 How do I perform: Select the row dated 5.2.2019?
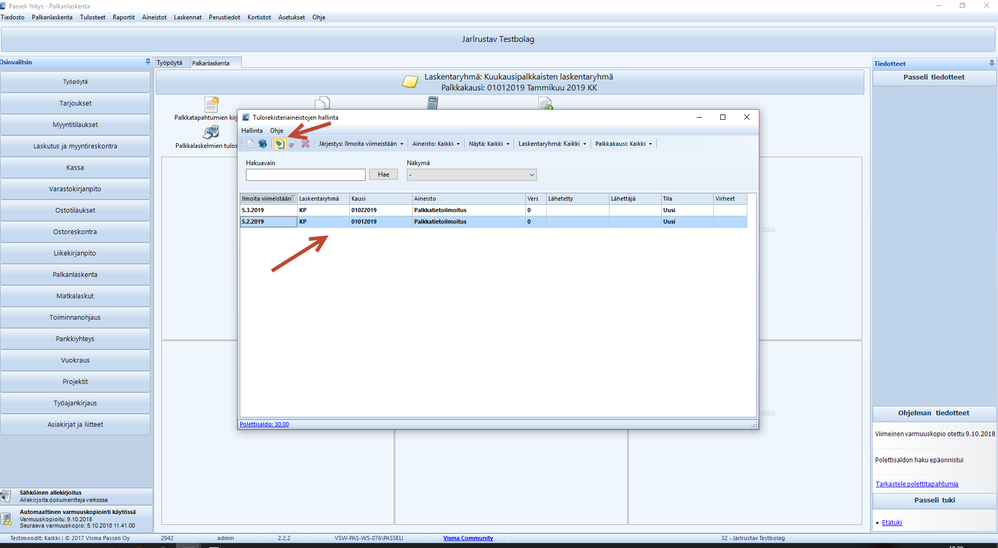pyautogui.click(x=493, y=221)
